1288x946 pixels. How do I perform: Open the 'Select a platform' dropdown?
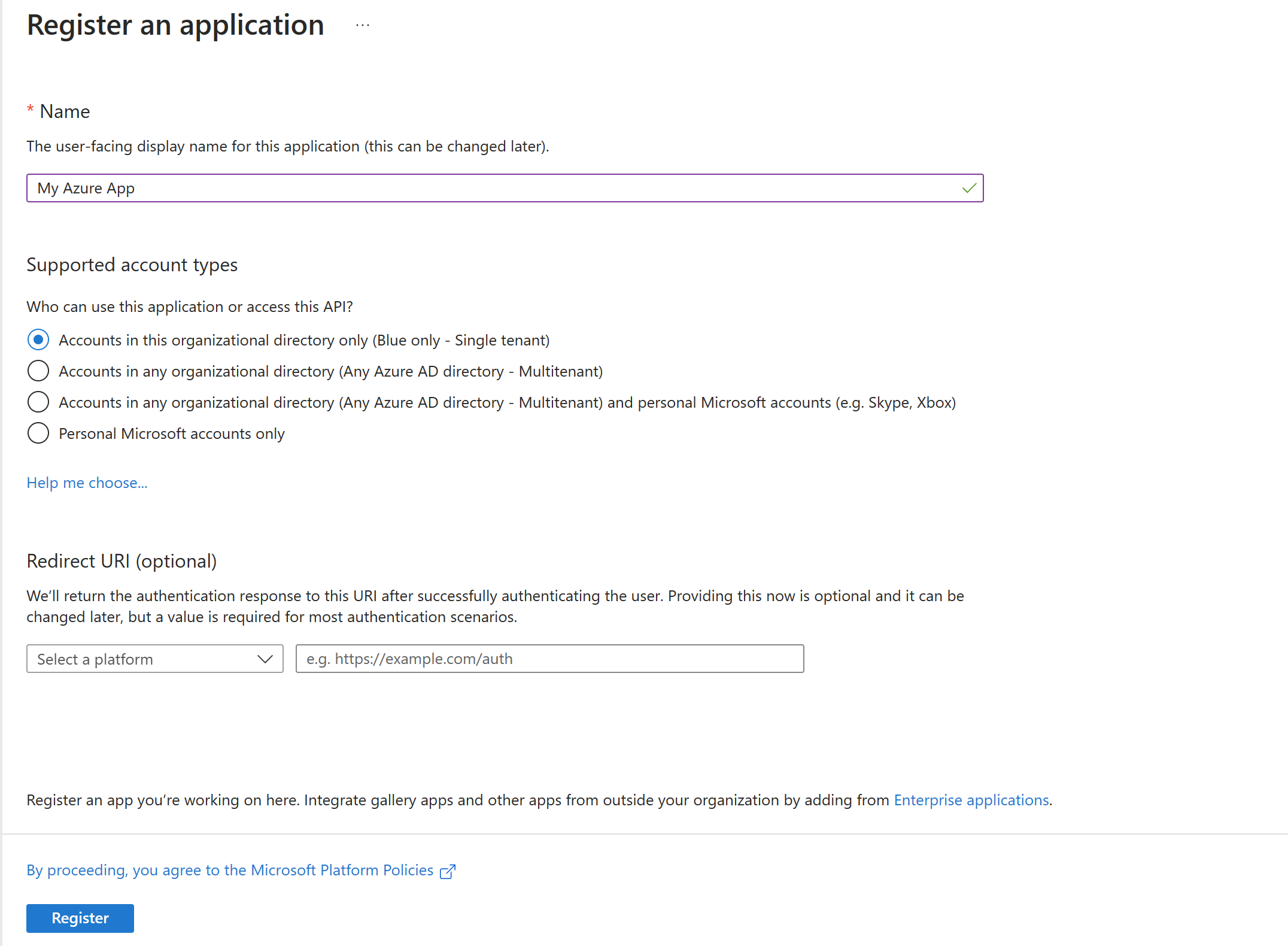(154, 659)
